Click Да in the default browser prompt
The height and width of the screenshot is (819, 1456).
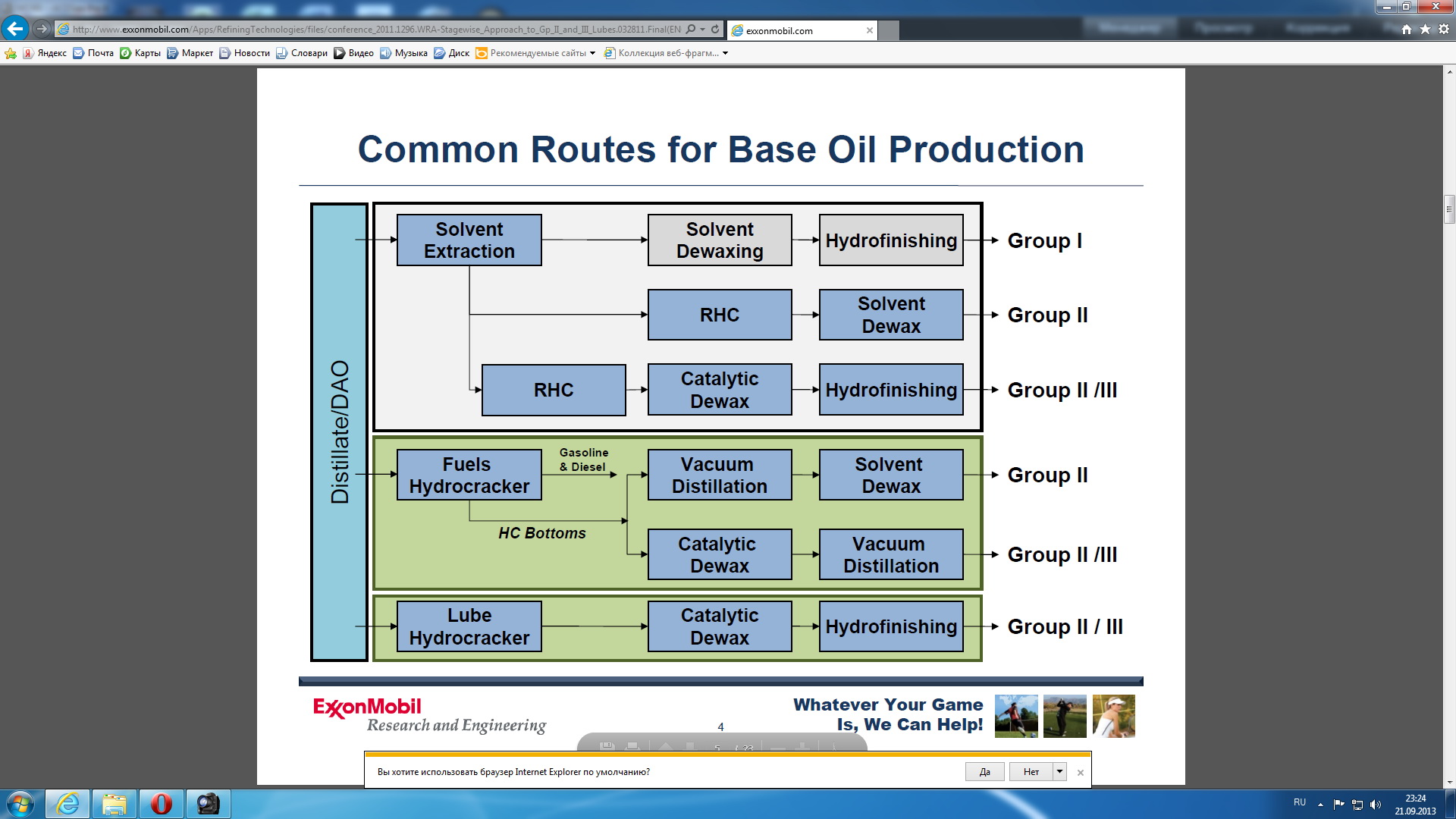984,772
